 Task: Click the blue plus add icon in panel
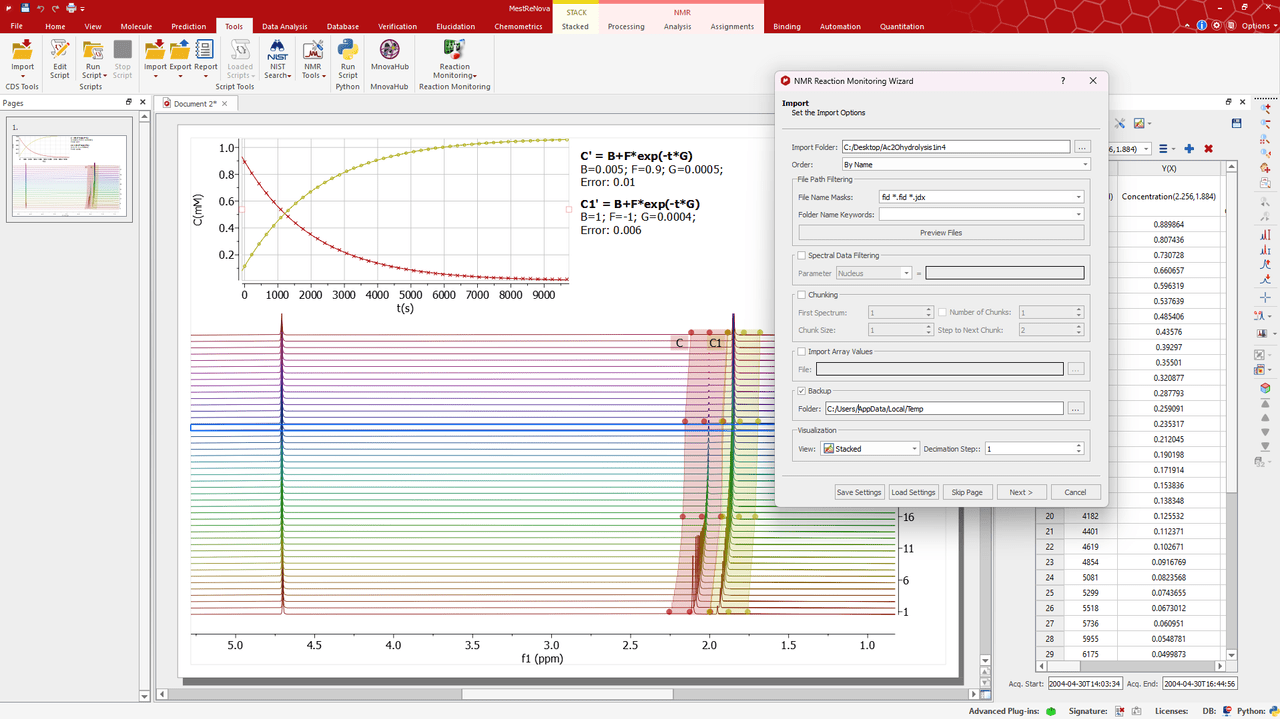(1189, 149)
